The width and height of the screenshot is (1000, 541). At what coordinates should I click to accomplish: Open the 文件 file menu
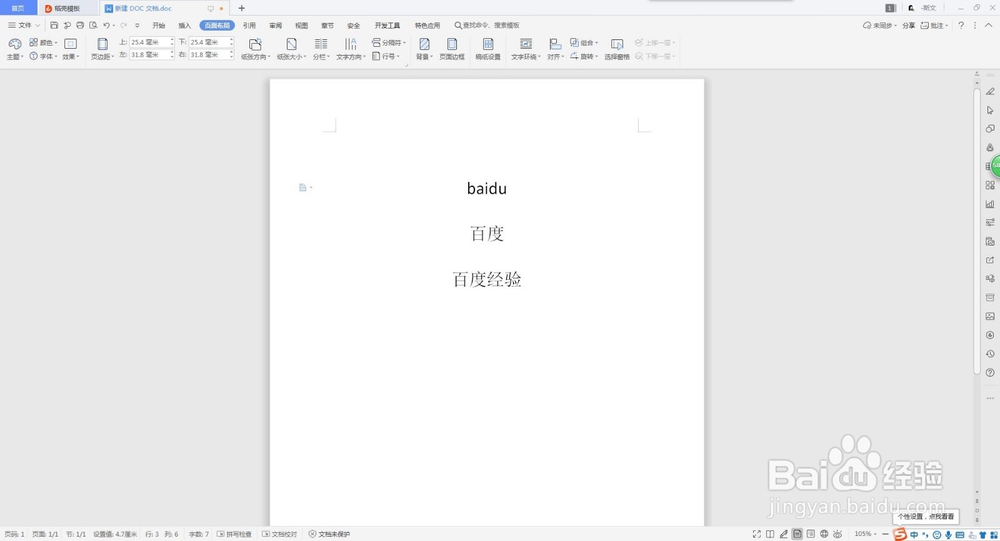pos(24,25)
